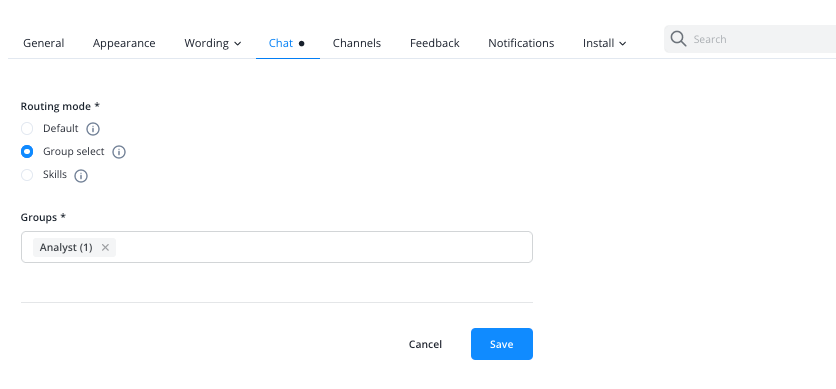The height and width of the screenshot is (389, 836).
Task: Open the Feedback tab
Action: tap(435, 43)
